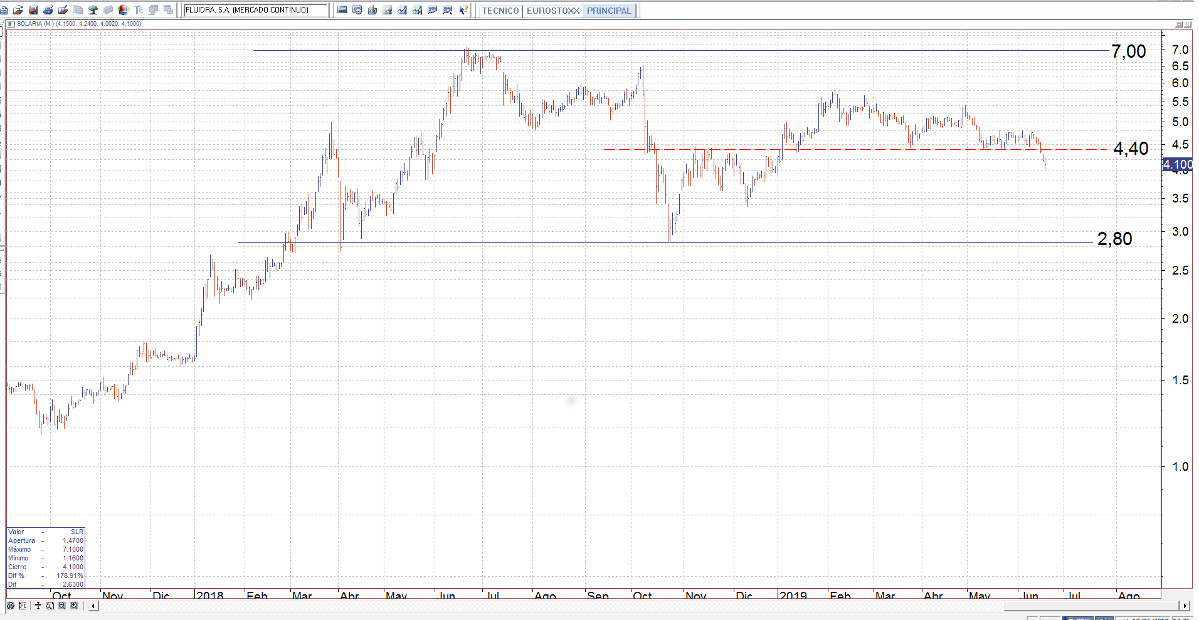The height and width of the screenshot is (620, 1199).
Task: Click the open folder icon in toolbar
Action: [x=18, y=10]
